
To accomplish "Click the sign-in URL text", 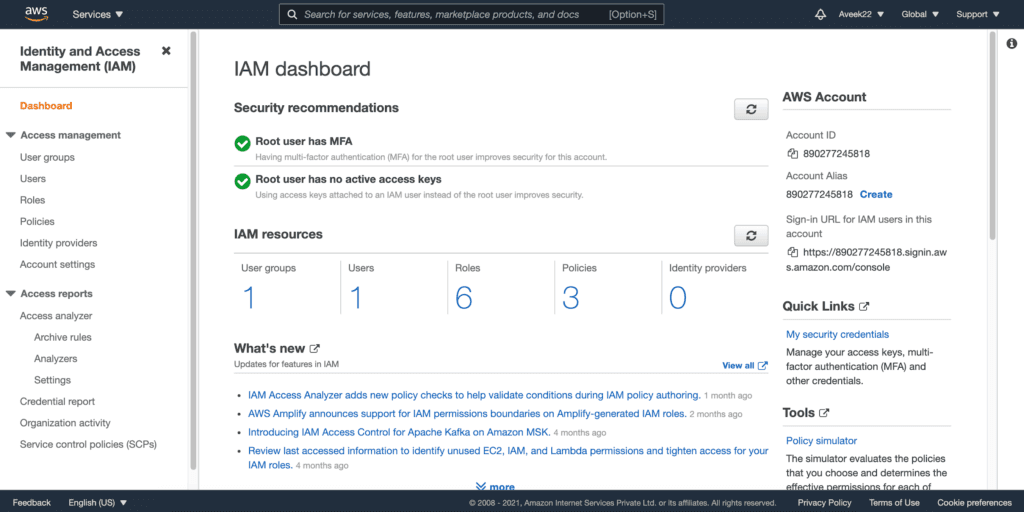I will 865,260.
